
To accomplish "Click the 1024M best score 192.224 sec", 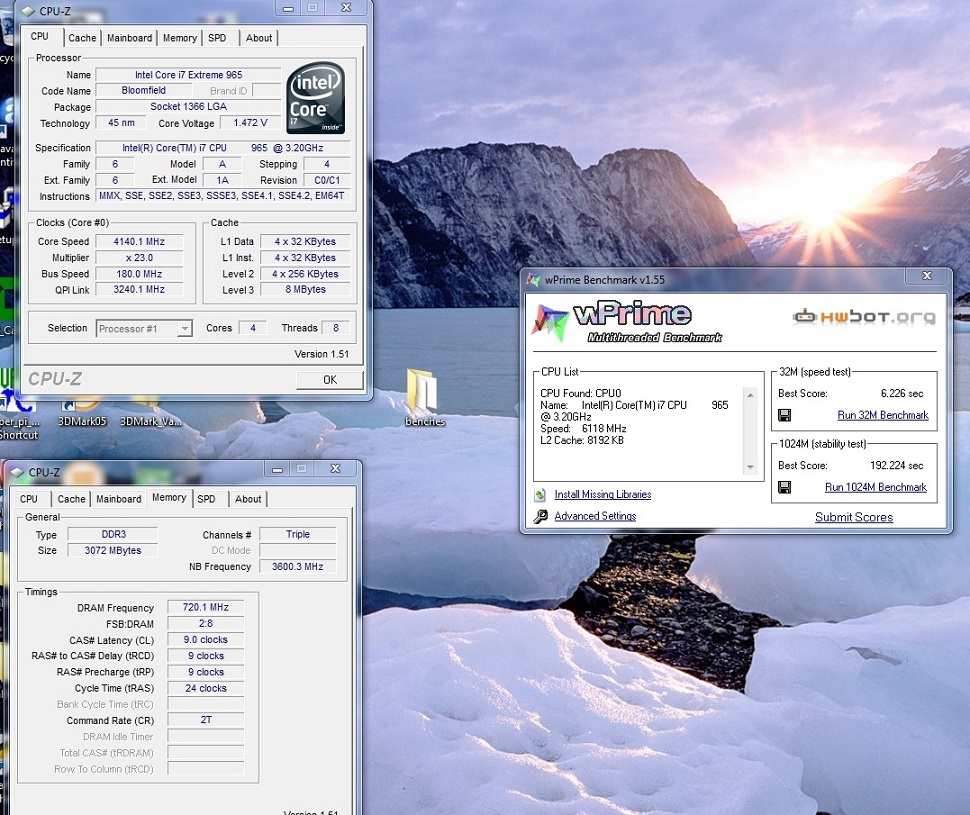I will pyautogui.click(x=896, y=465).
